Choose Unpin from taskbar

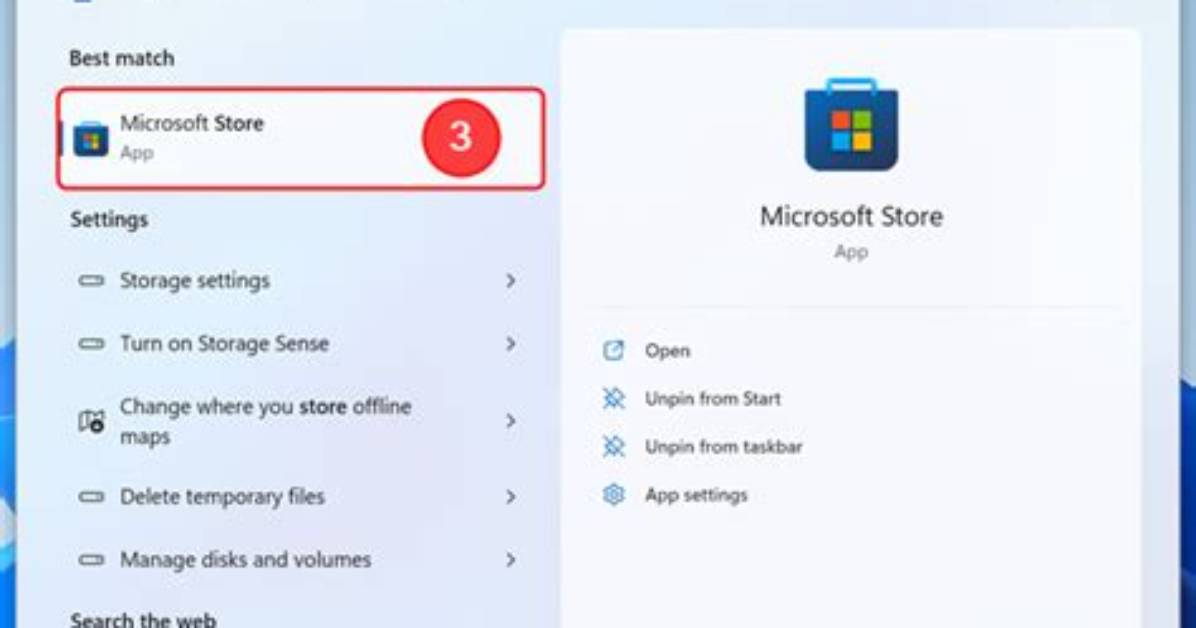pyautogui.click(x=723, y=446)
